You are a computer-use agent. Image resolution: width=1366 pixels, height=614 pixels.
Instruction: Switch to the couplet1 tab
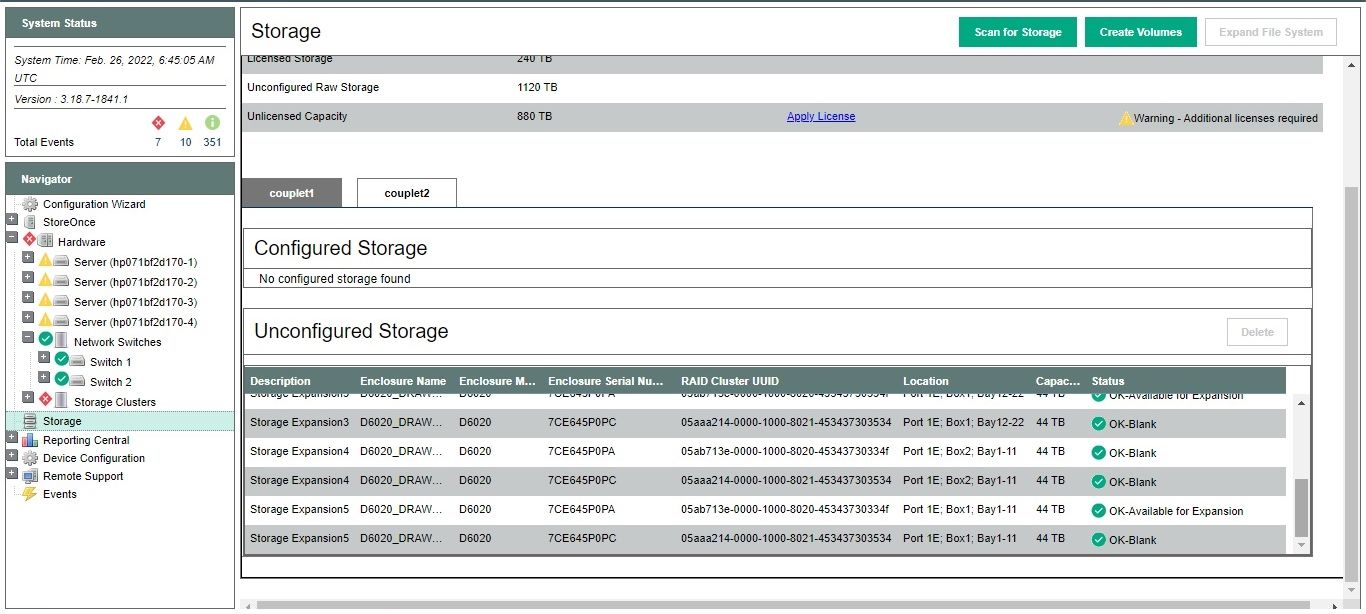coord(292,193)
